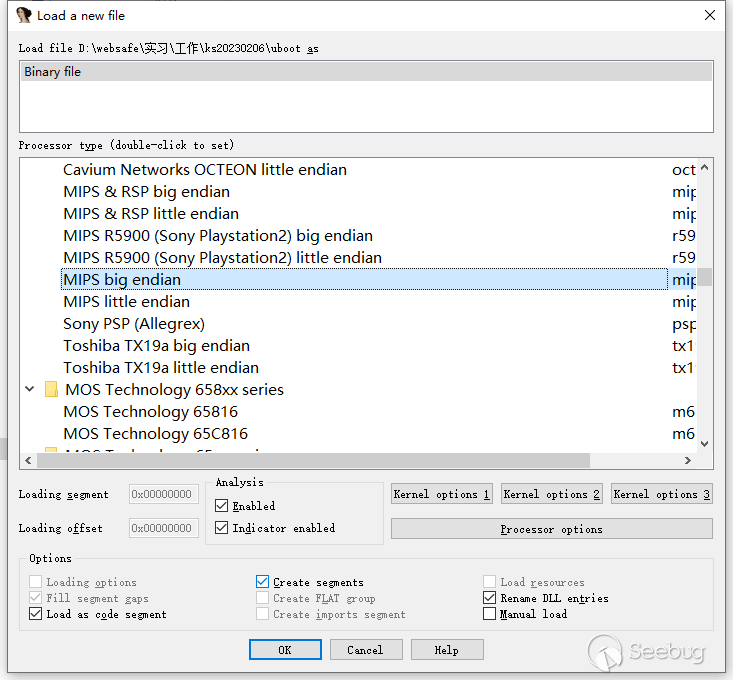Toggle Create FLAT group checkbox

(262, 598)
